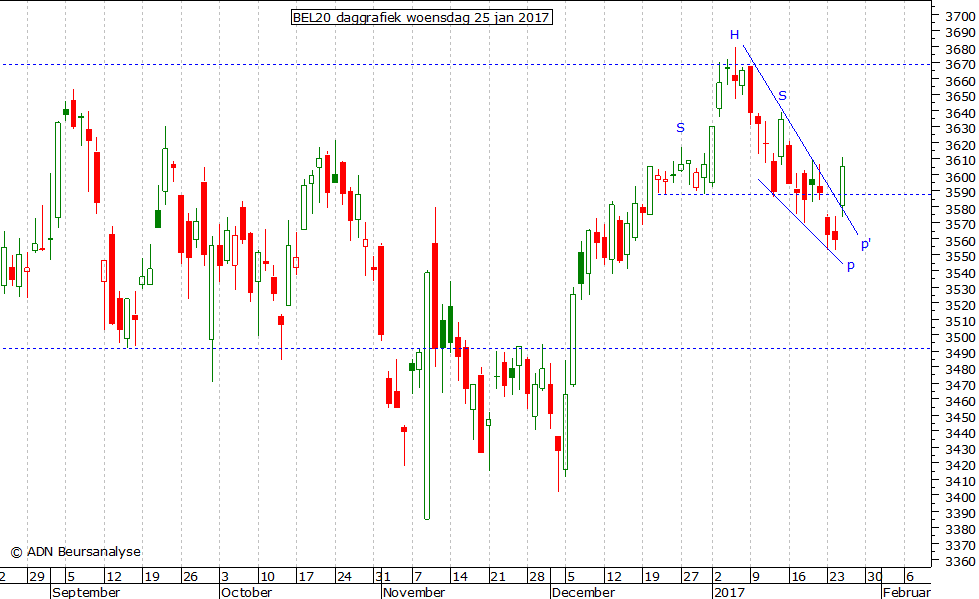Screen dimensions: 979x599
Task: Click the 3700 price level on the right axis
Action: pyautogui.click(x=960, y=16)
